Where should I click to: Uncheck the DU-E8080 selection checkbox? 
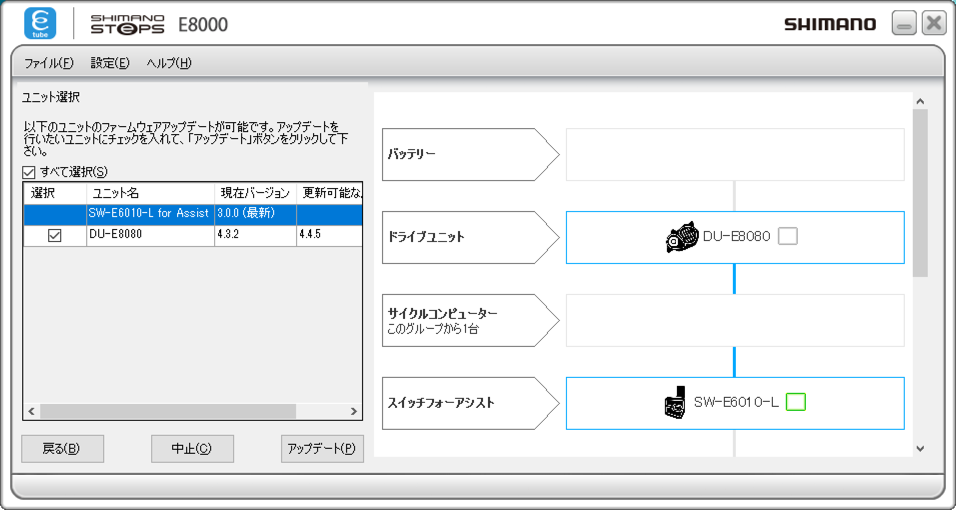coord(55,235)
